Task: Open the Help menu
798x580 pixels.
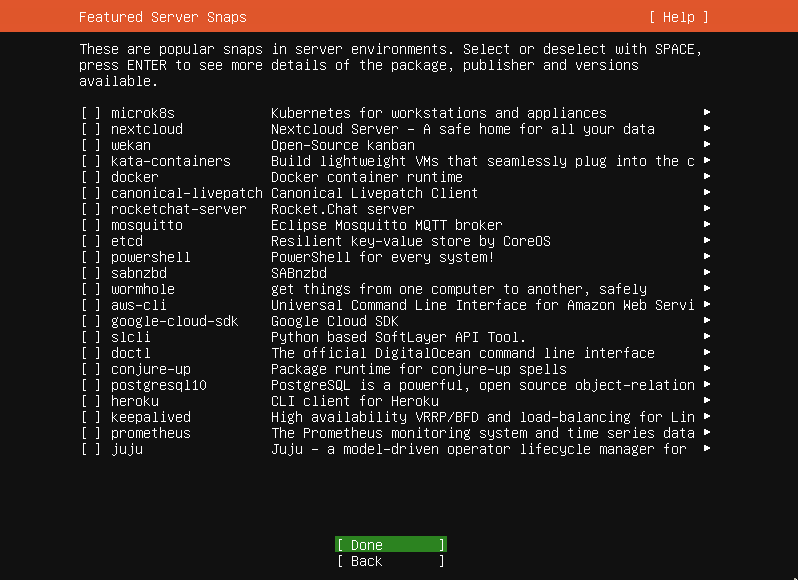Action: point(679,17)
